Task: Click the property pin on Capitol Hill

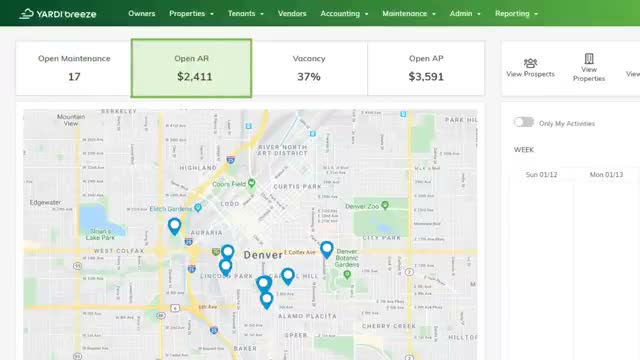Action: coord(288,276)
